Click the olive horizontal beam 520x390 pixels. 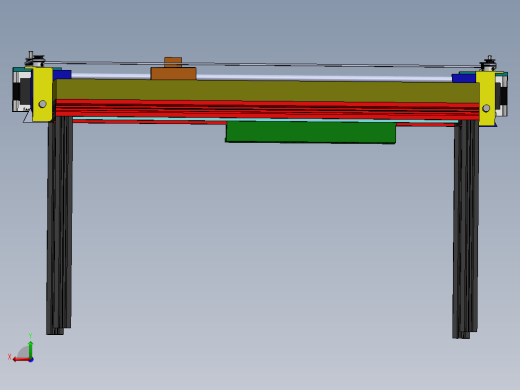tap(267, 91)
